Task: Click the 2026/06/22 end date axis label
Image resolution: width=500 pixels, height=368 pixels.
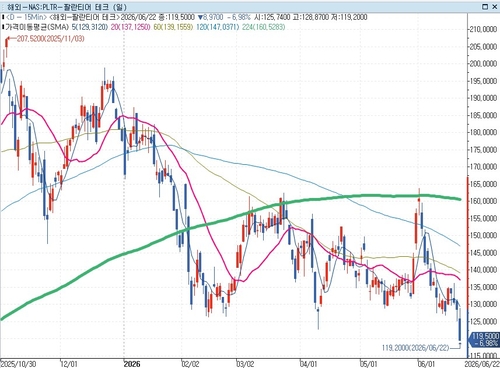Action: 482,363
